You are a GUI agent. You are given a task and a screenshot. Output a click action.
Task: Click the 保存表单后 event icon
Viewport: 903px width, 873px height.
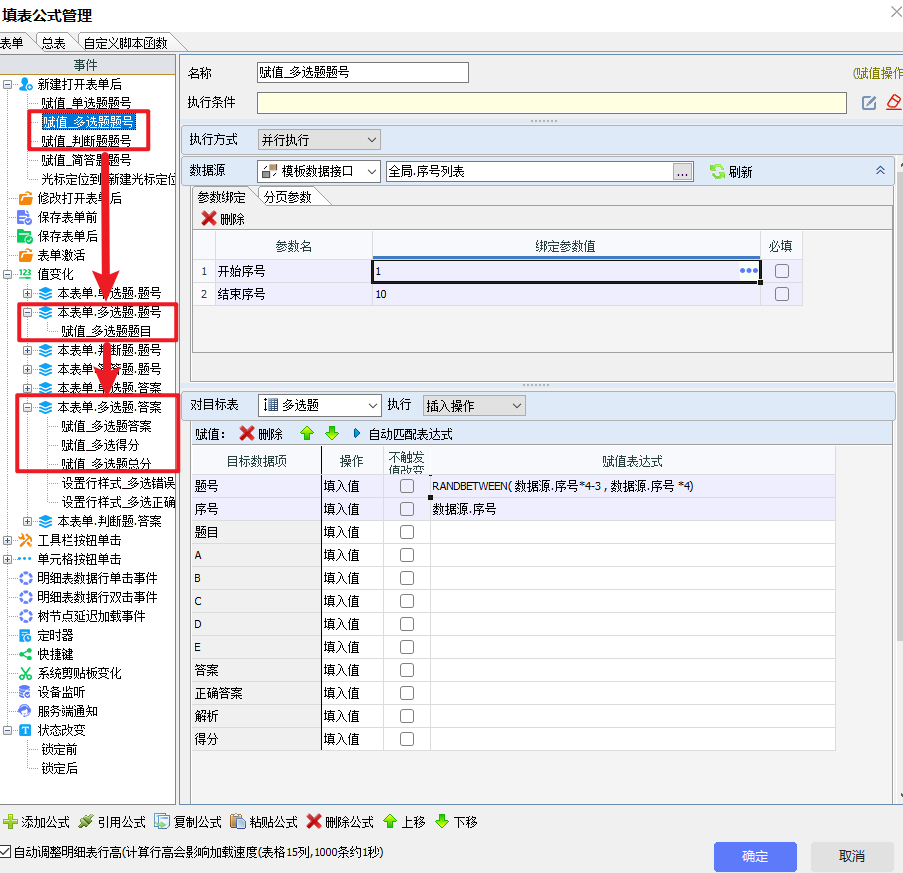pos(25,236)
